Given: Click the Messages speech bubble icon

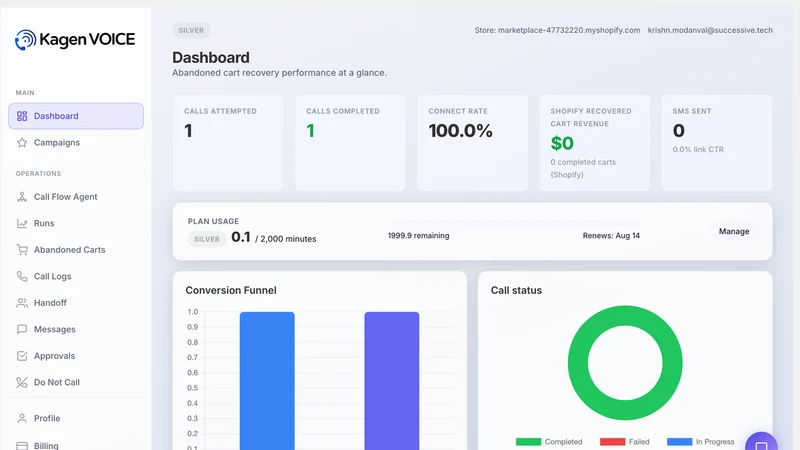Looking at the screenshot, I should click(22, 330).
